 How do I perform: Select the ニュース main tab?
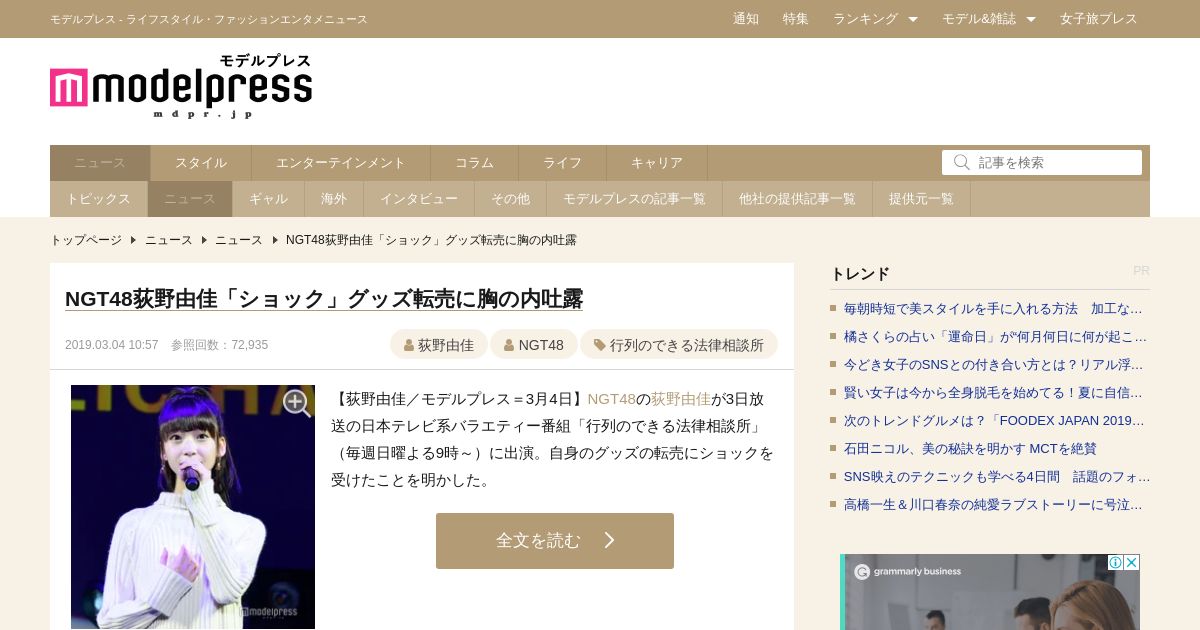(x=100, y=163)
